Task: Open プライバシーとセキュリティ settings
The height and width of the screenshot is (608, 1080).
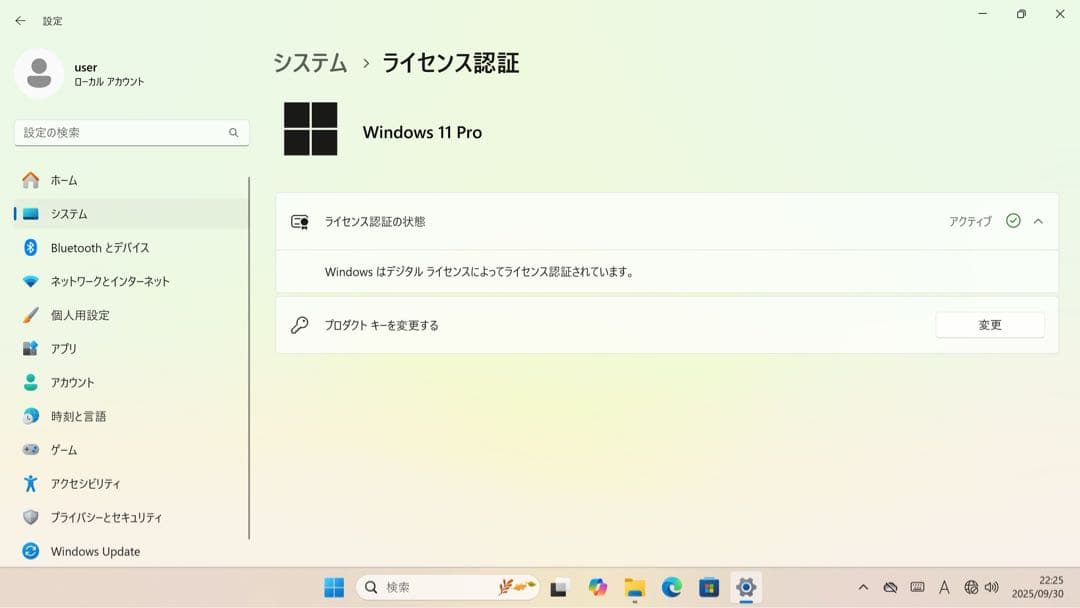Action: [x=104, y=517]
